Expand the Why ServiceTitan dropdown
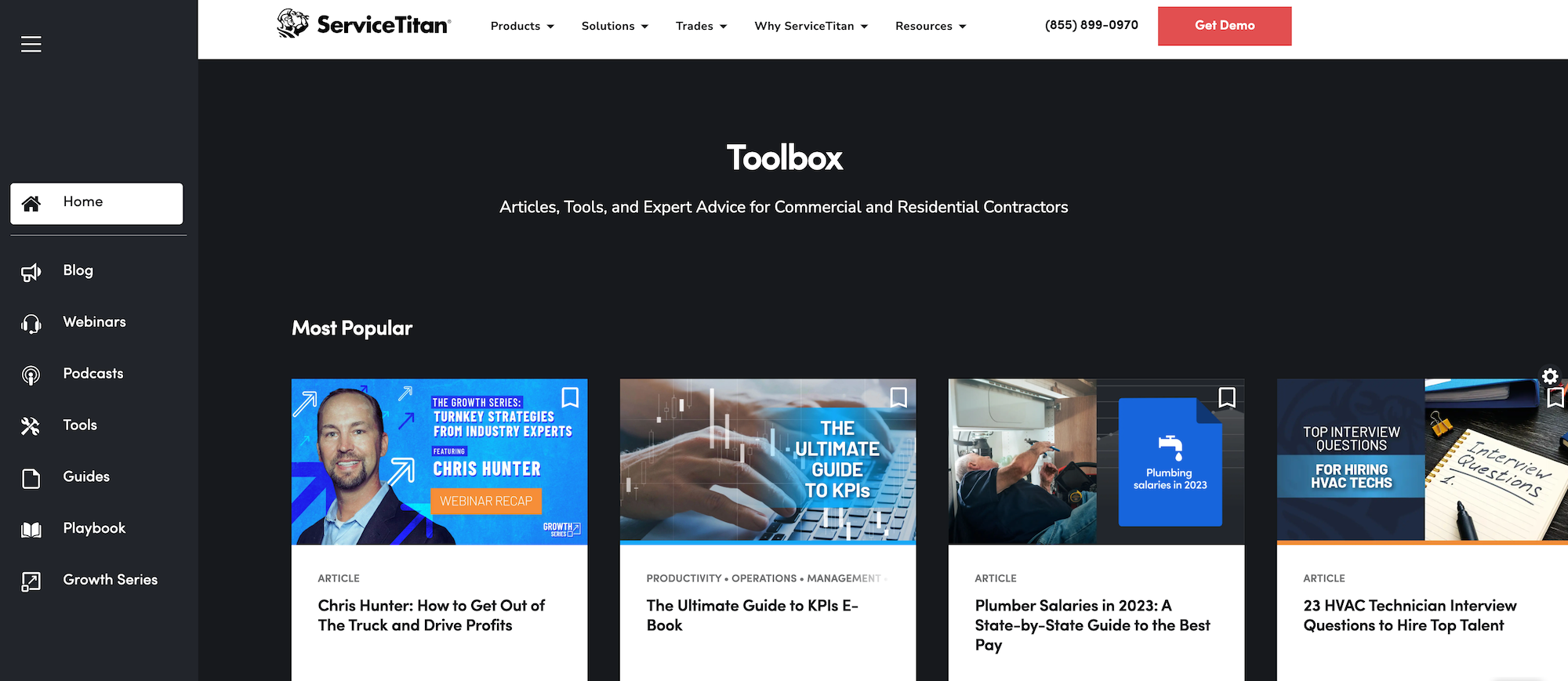 pyautogui.click(x=811, y=26)
